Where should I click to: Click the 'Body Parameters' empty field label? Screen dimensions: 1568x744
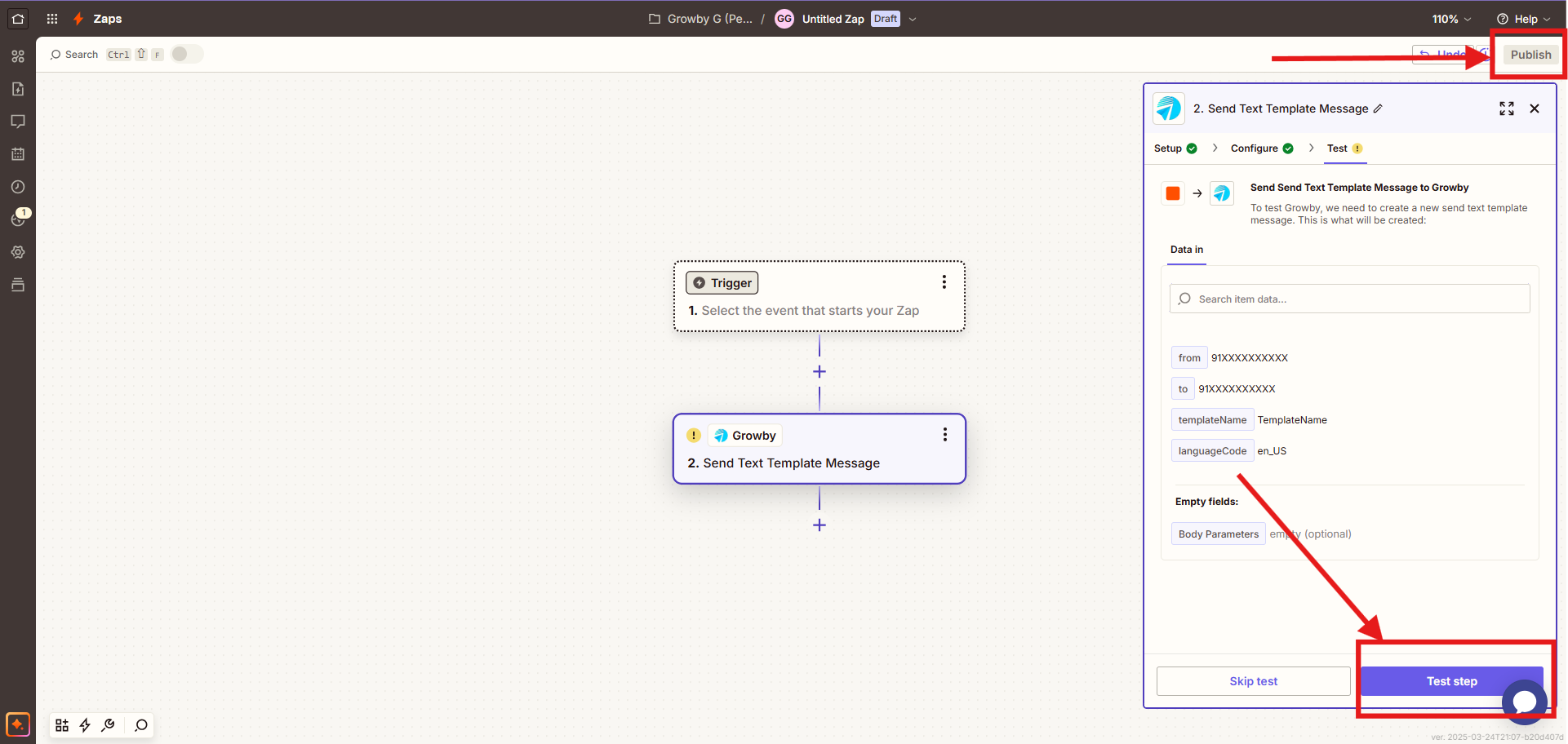[1218, 534]
